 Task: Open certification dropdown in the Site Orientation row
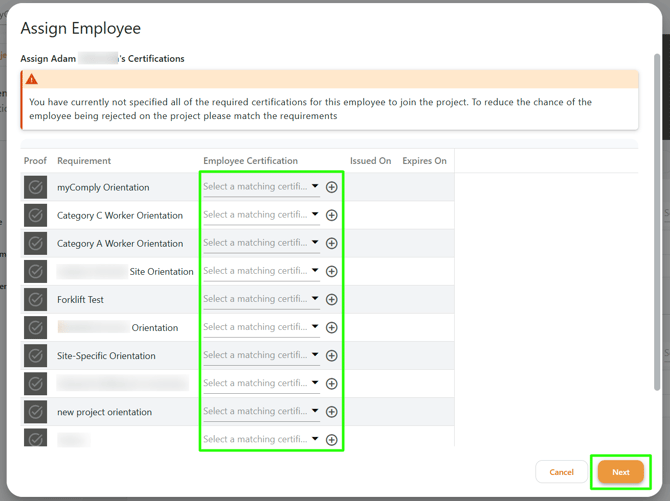click(262, 271)
